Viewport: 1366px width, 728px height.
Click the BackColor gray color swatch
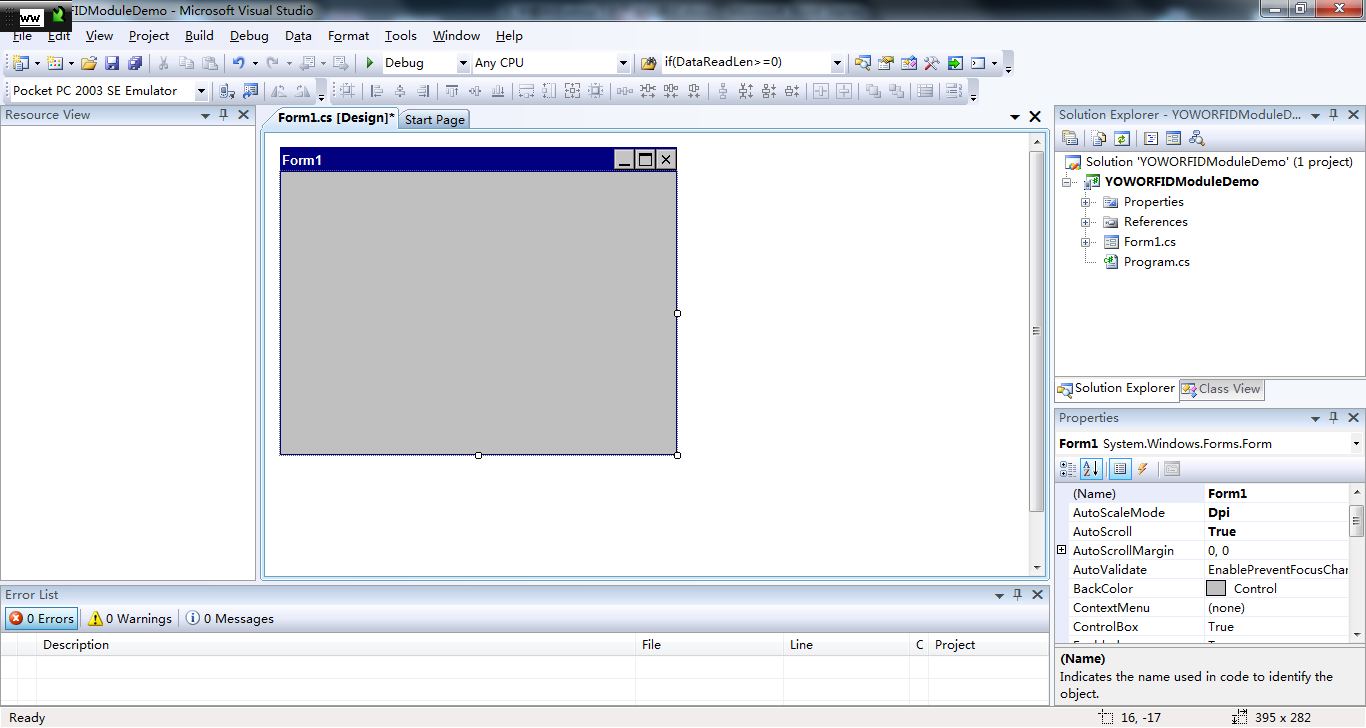tap(1216, 589)
